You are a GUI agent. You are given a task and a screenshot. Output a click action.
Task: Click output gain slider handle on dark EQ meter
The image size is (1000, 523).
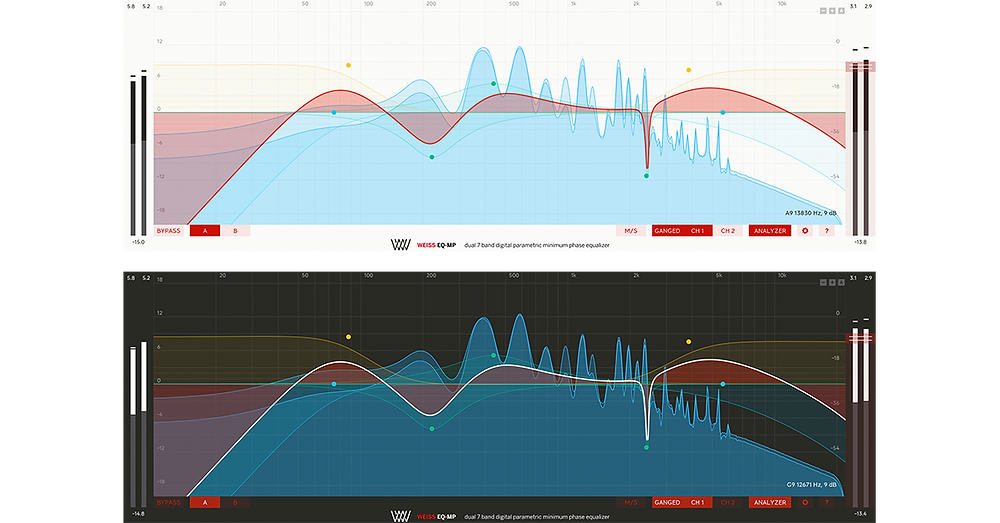coord(860,339)
